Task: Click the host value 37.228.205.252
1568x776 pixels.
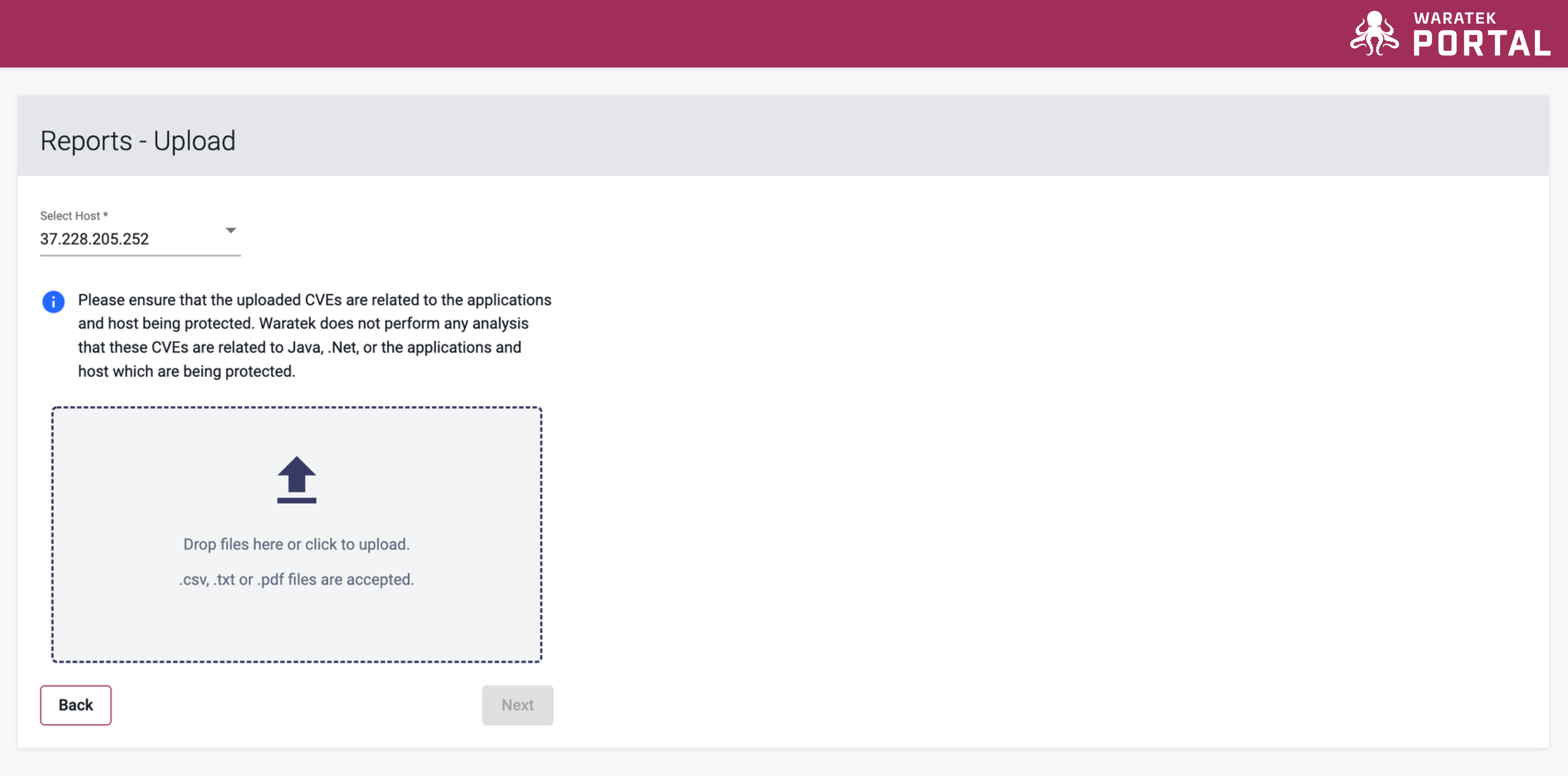Action: 94,239
